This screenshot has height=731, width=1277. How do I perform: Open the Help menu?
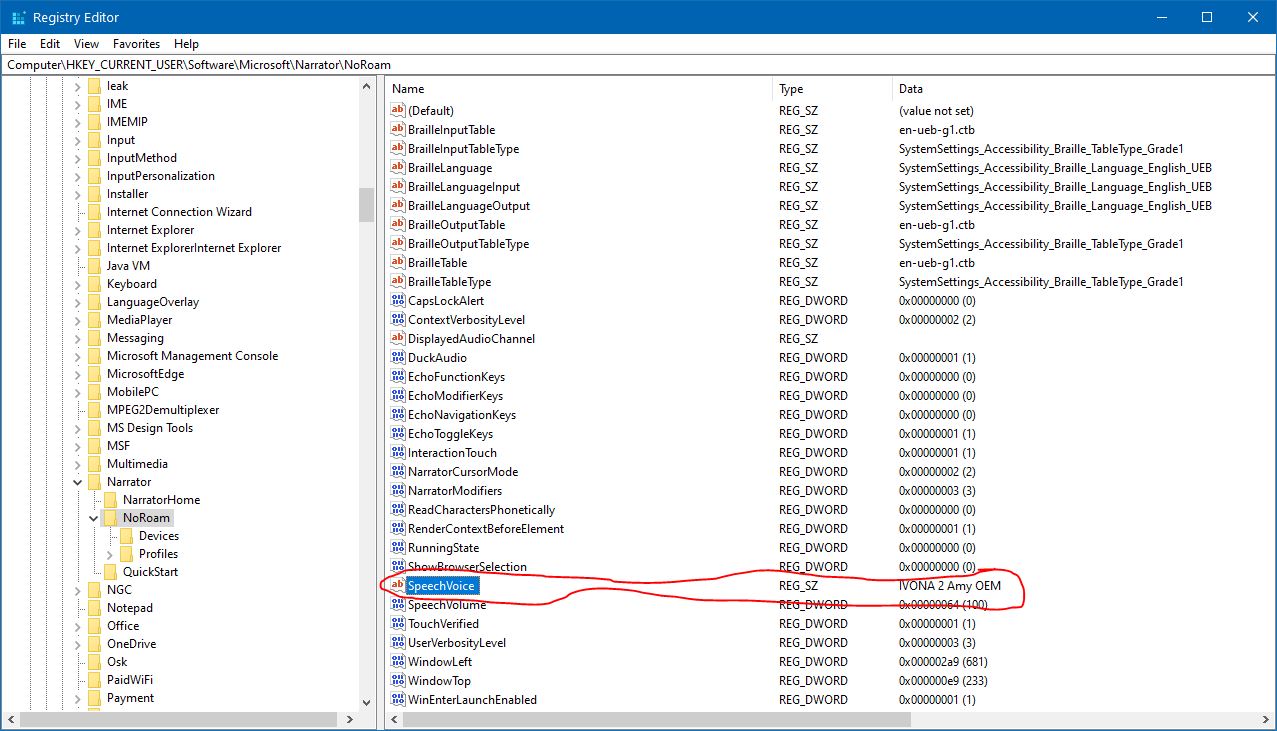click(186, 44)
